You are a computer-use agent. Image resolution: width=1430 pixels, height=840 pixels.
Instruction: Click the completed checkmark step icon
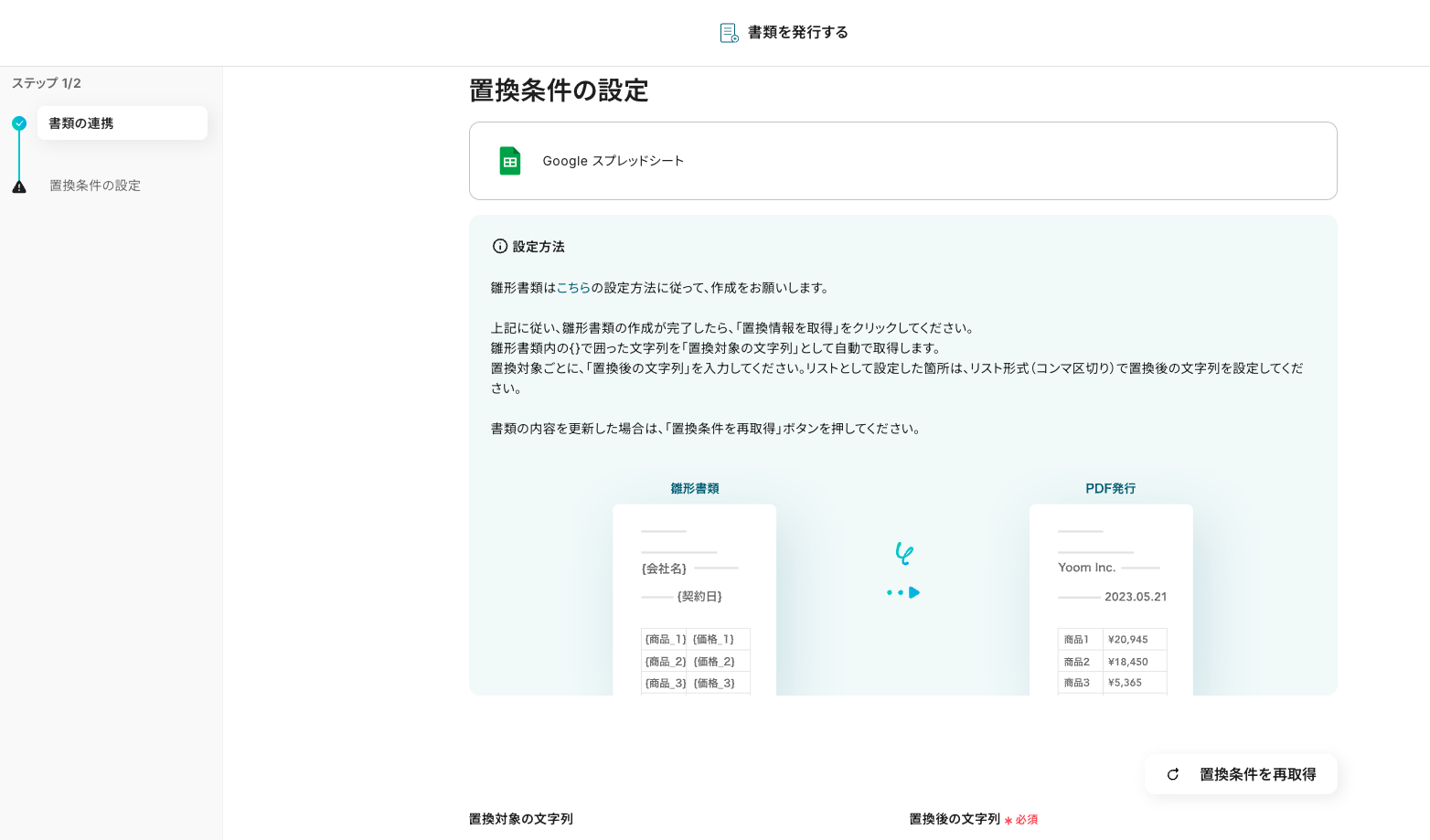pos(19,123)
